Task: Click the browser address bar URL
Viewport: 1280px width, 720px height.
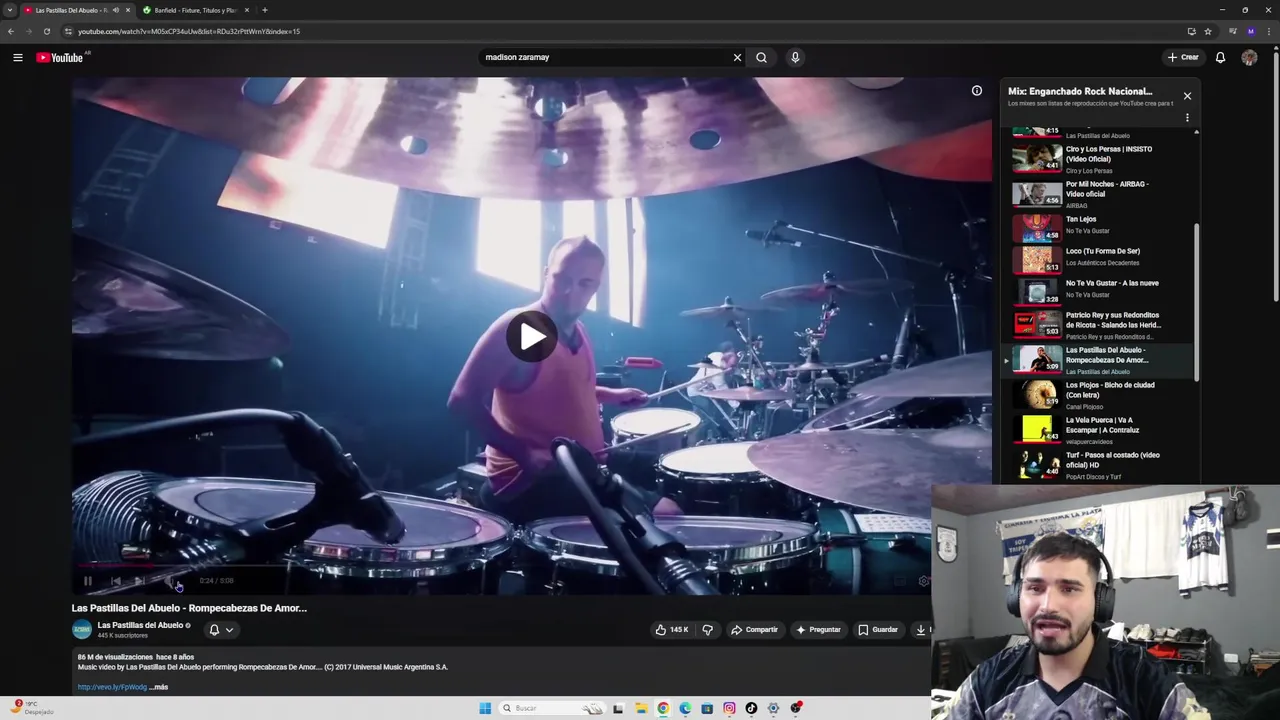Action: [189, 31]
